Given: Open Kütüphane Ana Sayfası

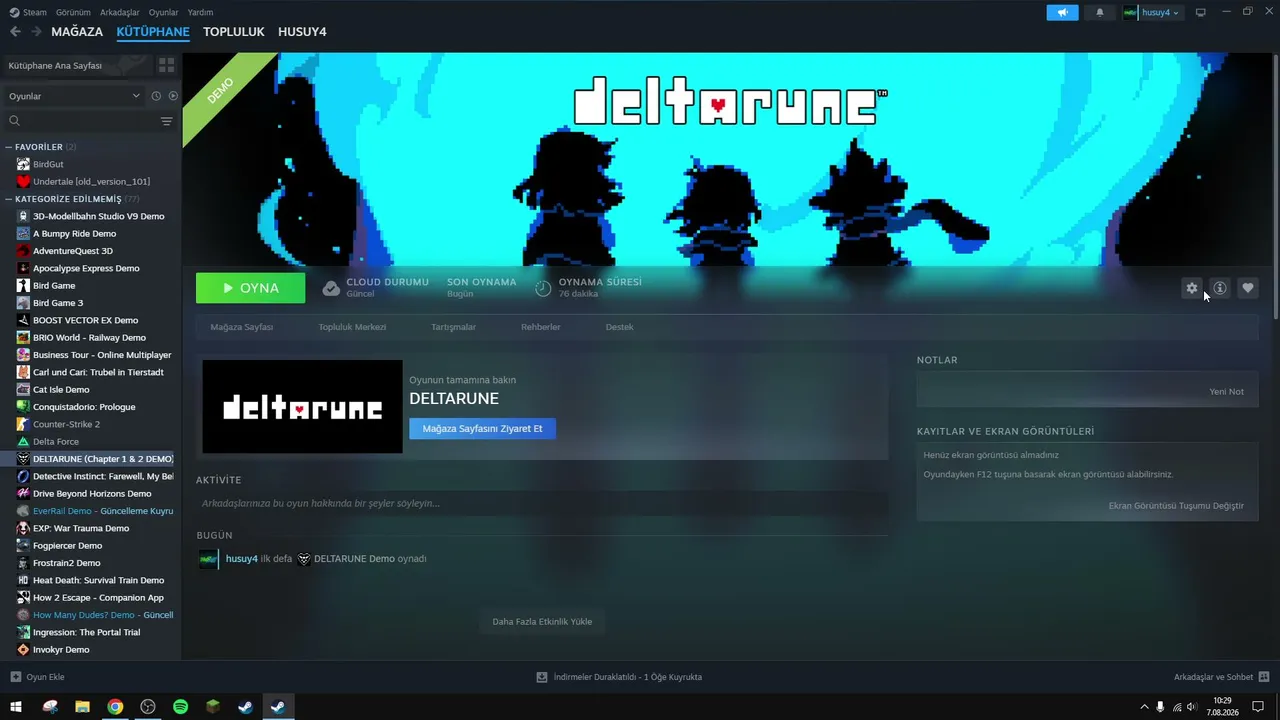Looking at the screenshot, I should 78,65.
